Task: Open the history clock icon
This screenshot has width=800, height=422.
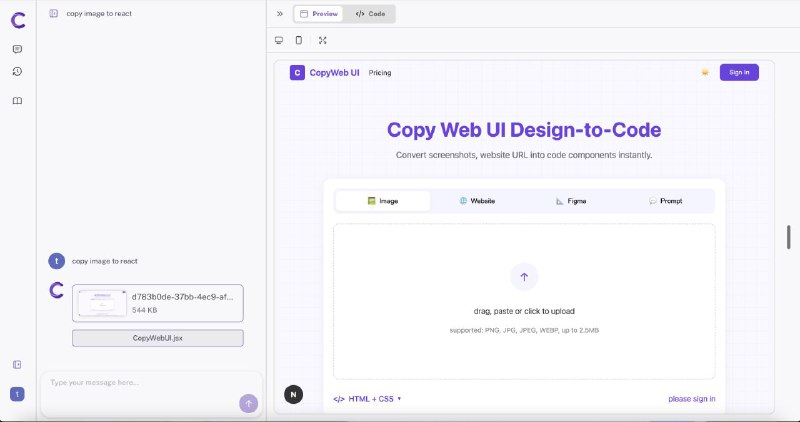Action: [17, 71]
